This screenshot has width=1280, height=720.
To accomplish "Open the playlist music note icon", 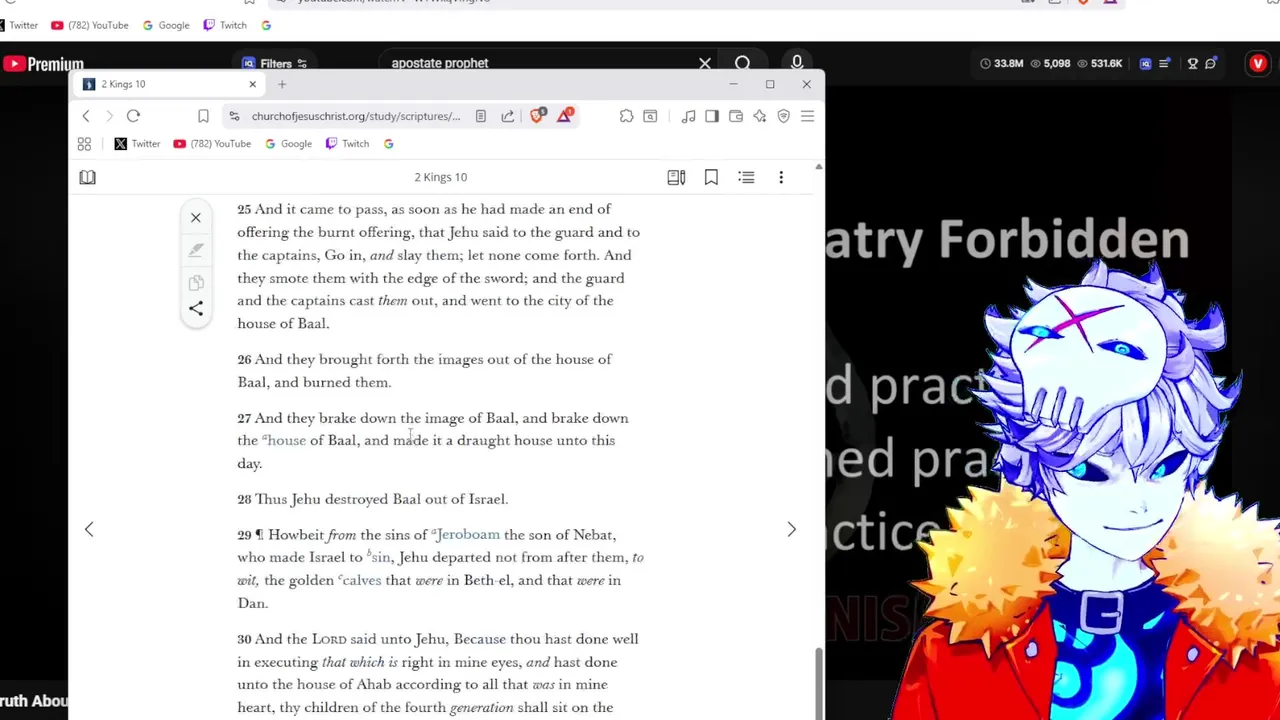I will pos(688,116).
